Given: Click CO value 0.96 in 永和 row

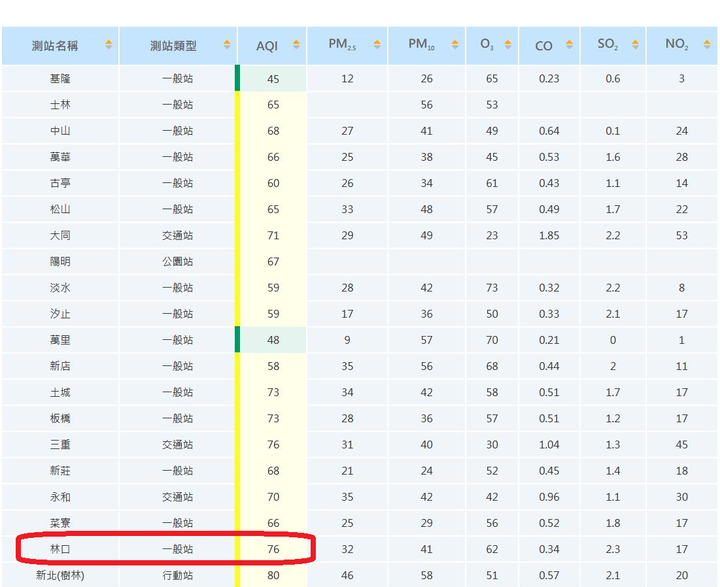Looking at the screenshot, I should (x=549, y=497).
